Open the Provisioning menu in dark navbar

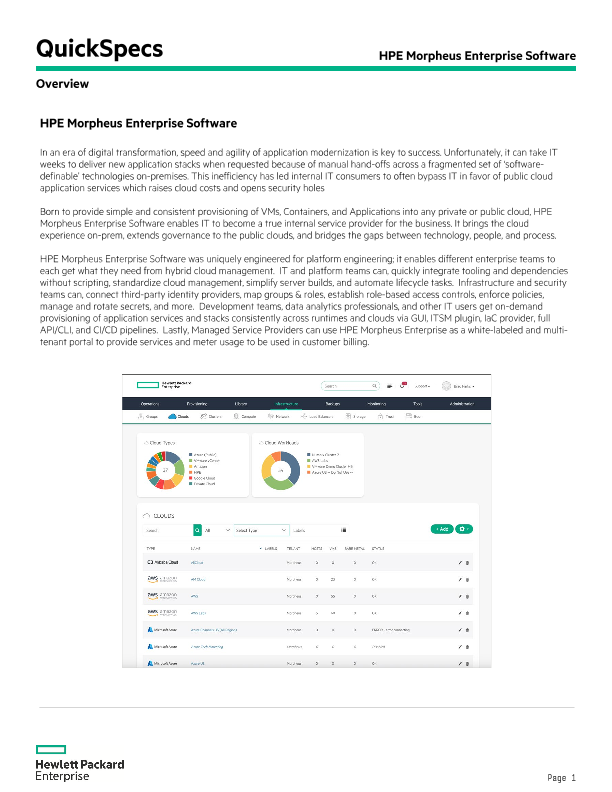click(197, 404)
